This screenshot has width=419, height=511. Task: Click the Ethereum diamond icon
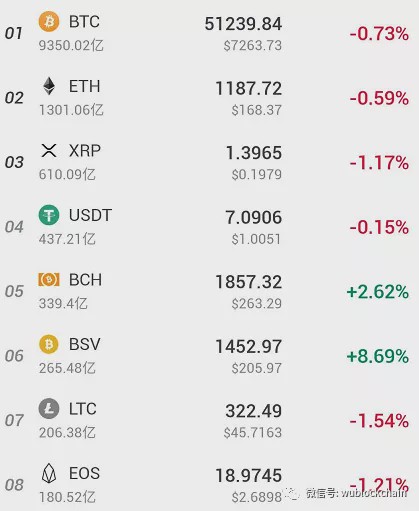click(x=49, y=86)
